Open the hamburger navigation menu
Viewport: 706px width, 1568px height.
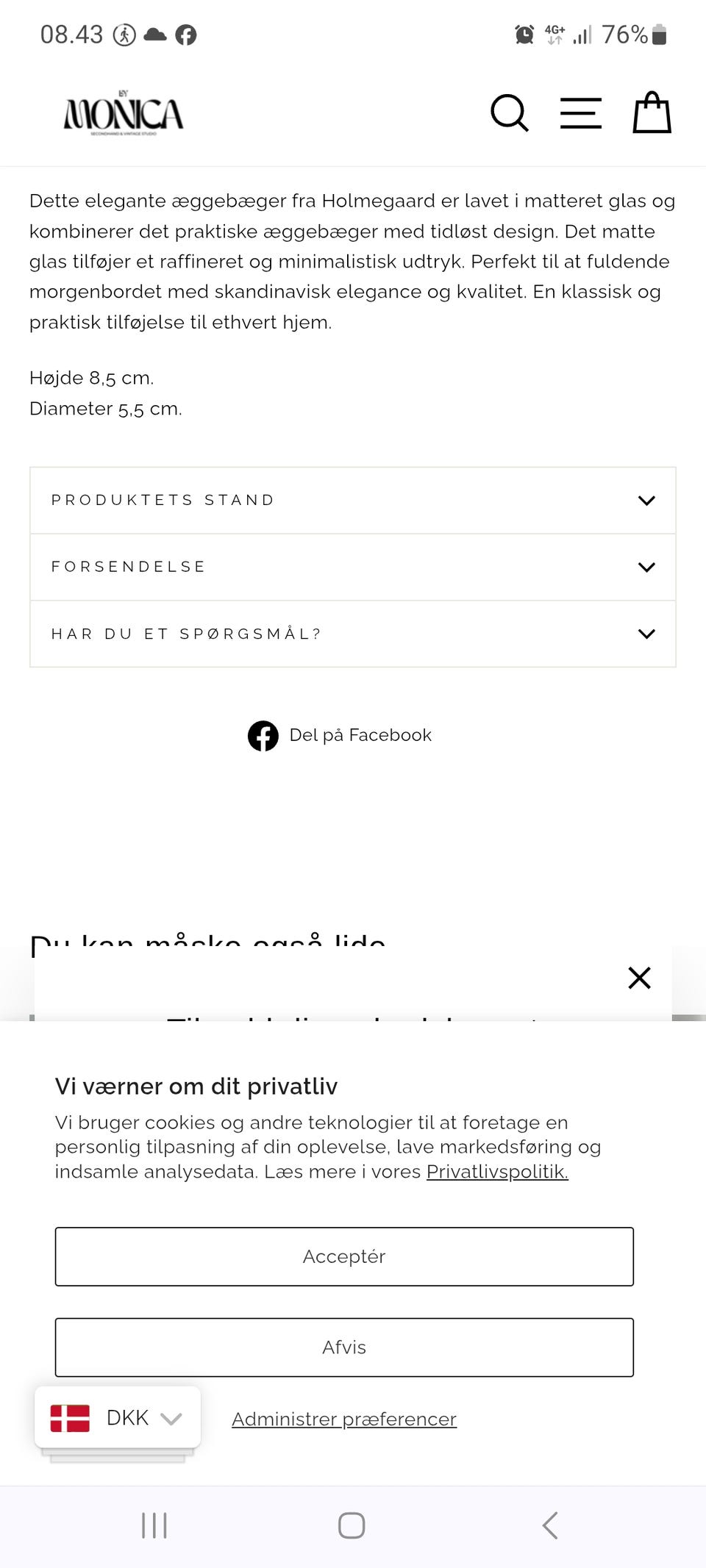pos(580,113)
